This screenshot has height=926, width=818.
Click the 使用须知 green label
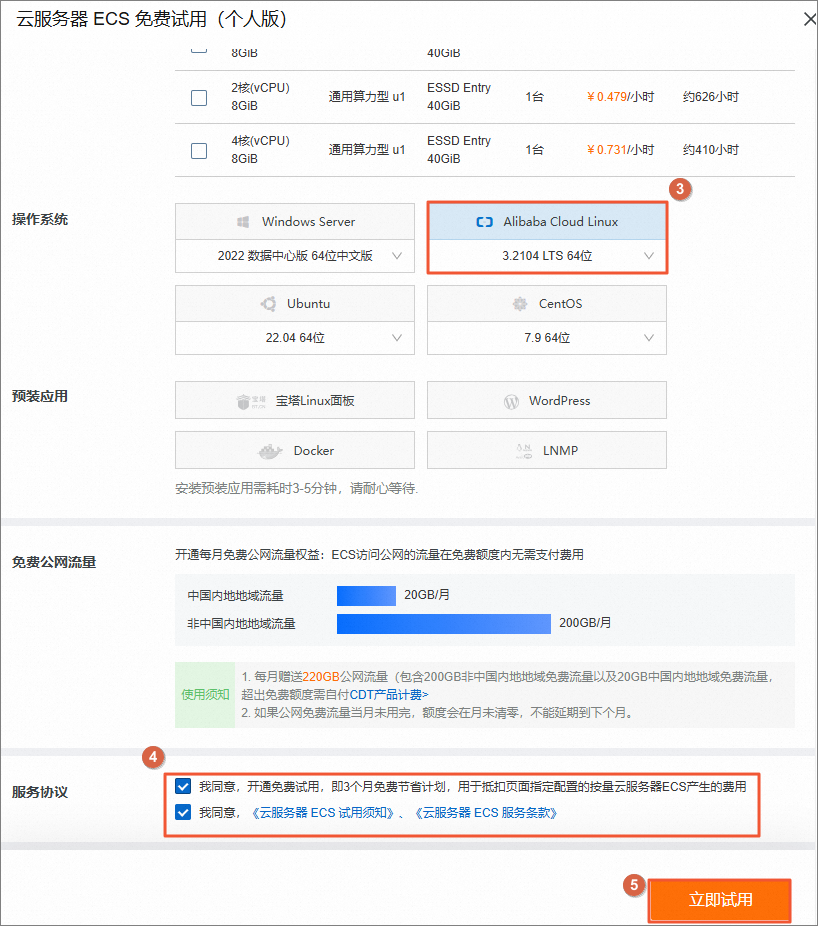[205, 694]
